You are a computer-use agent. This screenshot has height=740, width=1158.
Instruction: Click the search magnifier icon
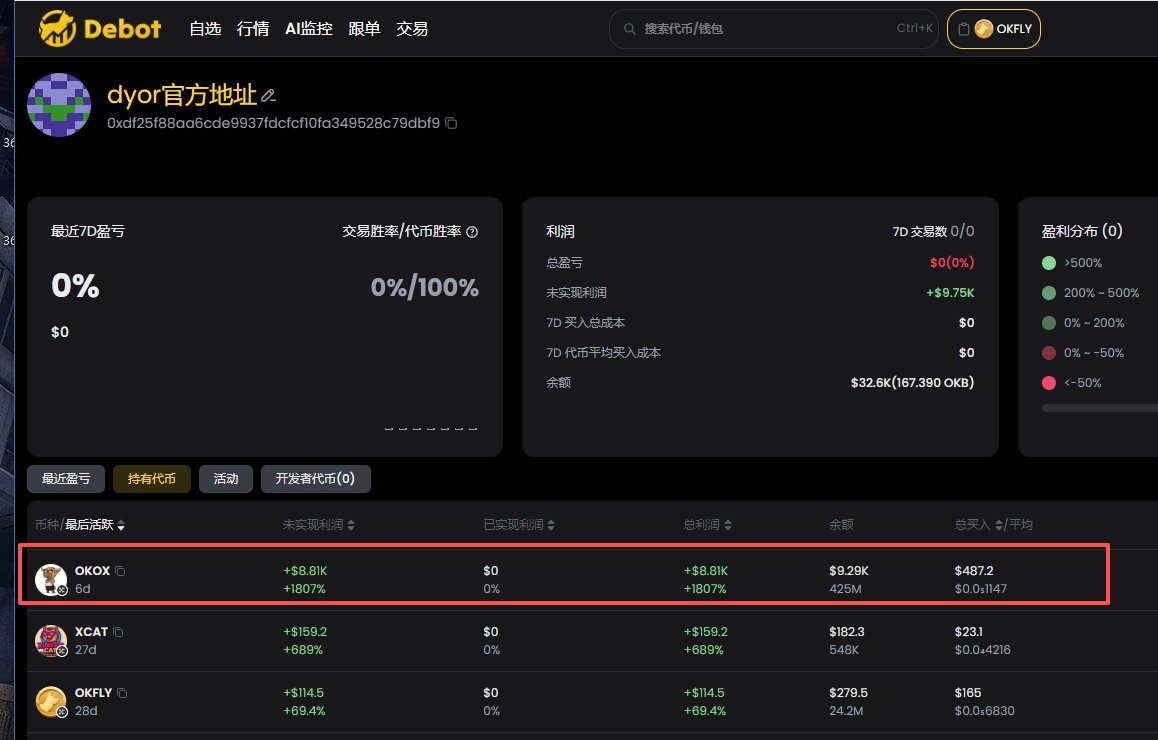[x=629, y=29]
